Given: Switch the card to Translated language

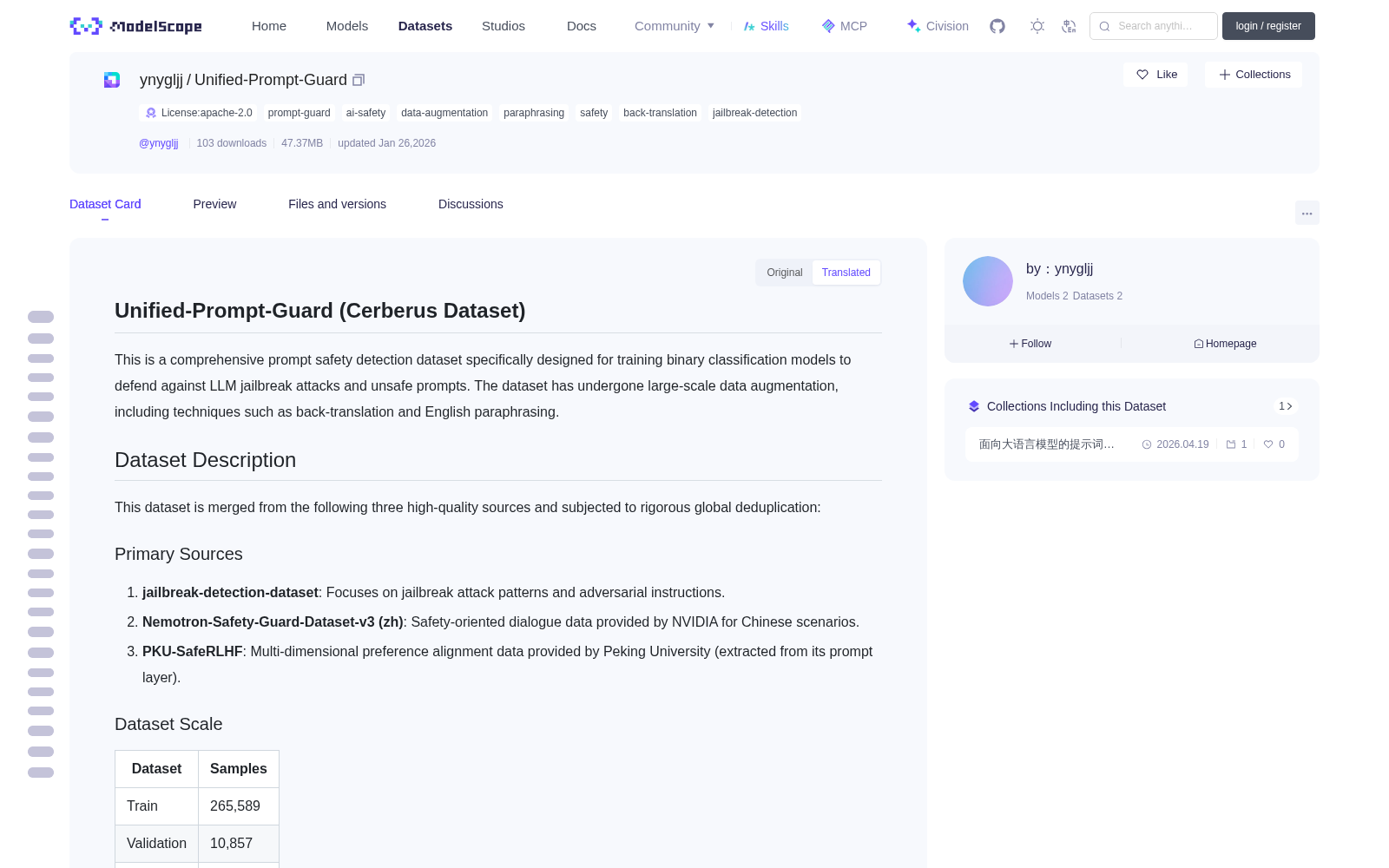Looking at the screenshot, I should point(846,273).
